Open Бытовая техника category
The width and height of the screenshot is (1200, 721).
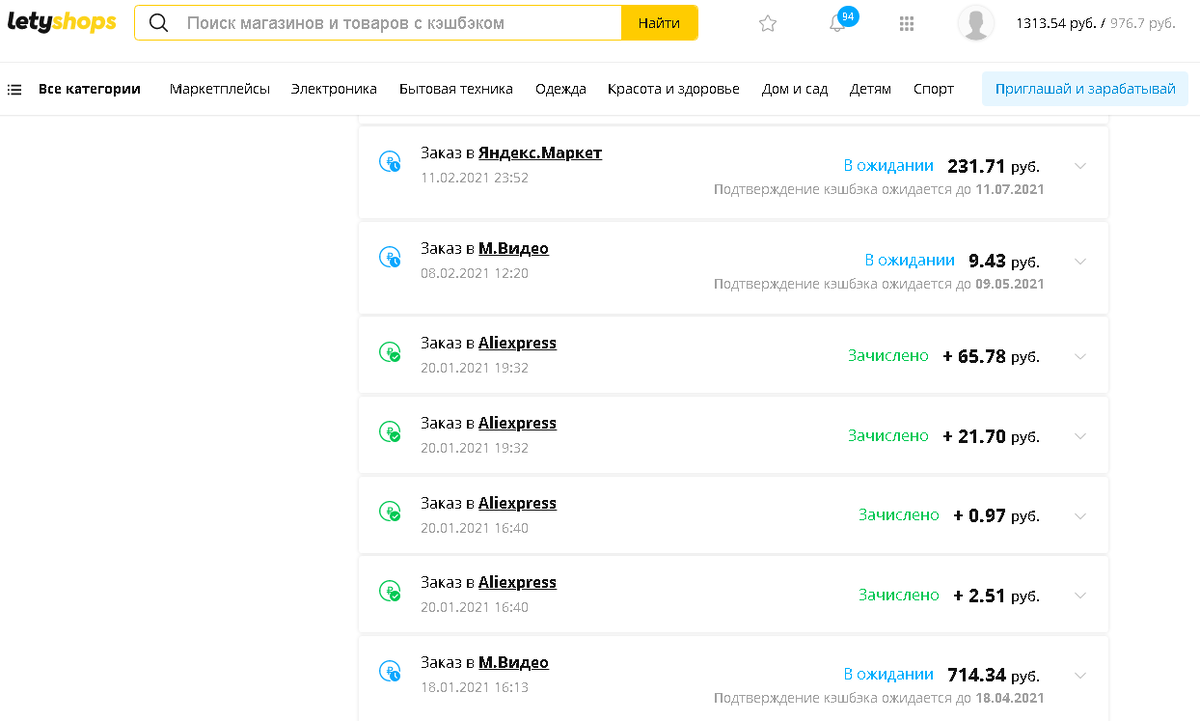click(456, 89)
